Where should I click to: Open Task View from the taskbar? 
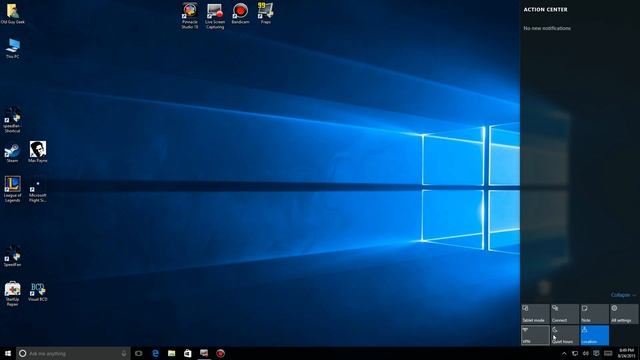coord(139,353)
